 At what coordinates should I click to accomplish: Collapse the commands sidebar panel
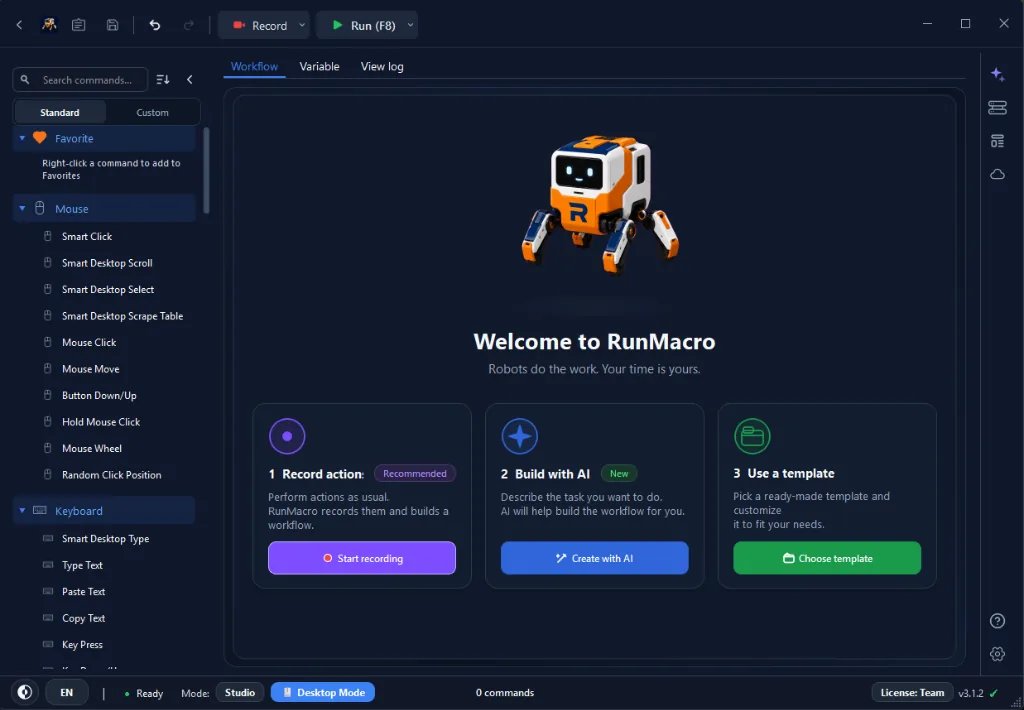coord(189,80)
